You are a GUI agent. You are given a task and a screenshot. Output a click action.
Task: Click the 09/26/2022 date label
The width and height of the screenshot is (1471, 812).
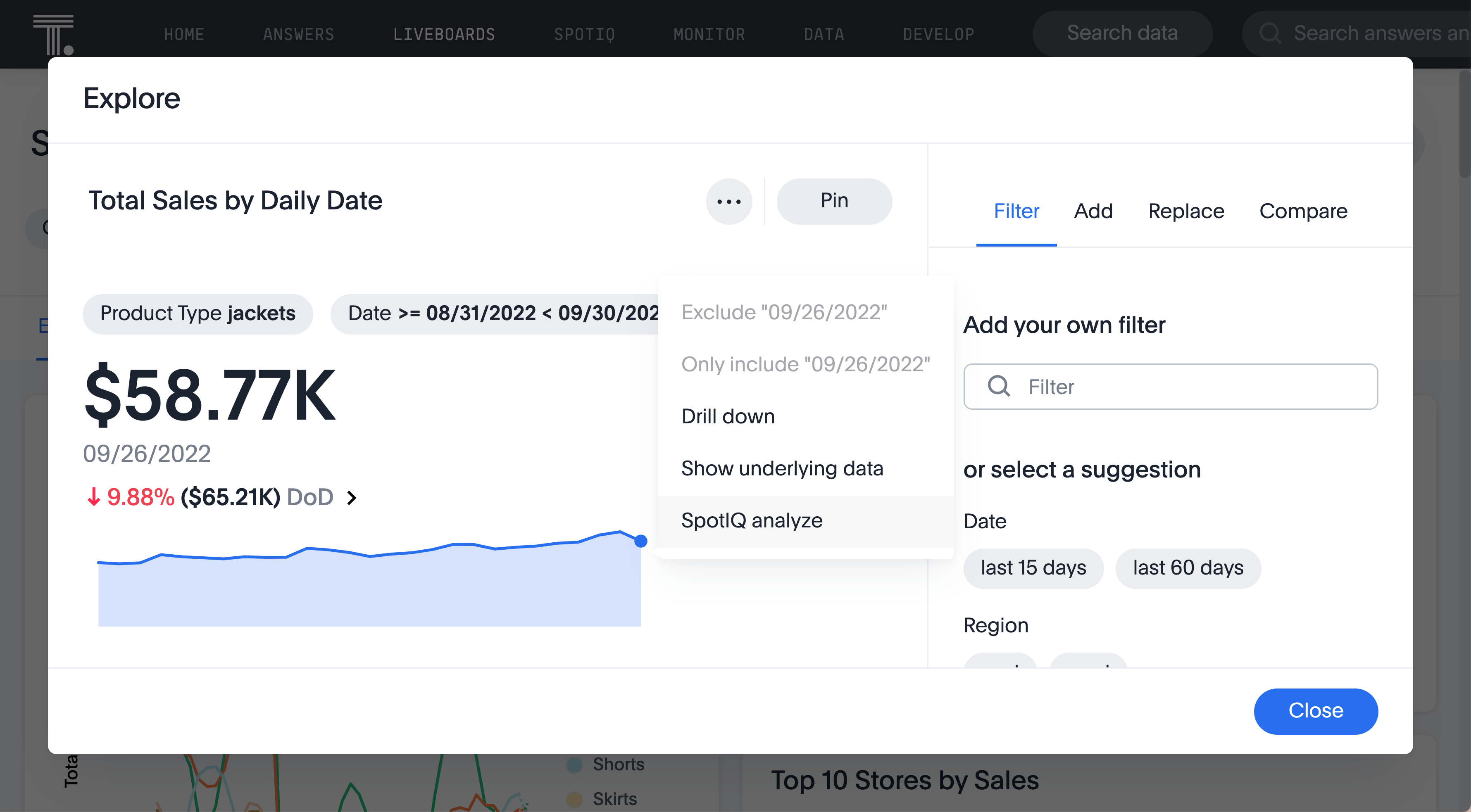[x=147, y=453]
